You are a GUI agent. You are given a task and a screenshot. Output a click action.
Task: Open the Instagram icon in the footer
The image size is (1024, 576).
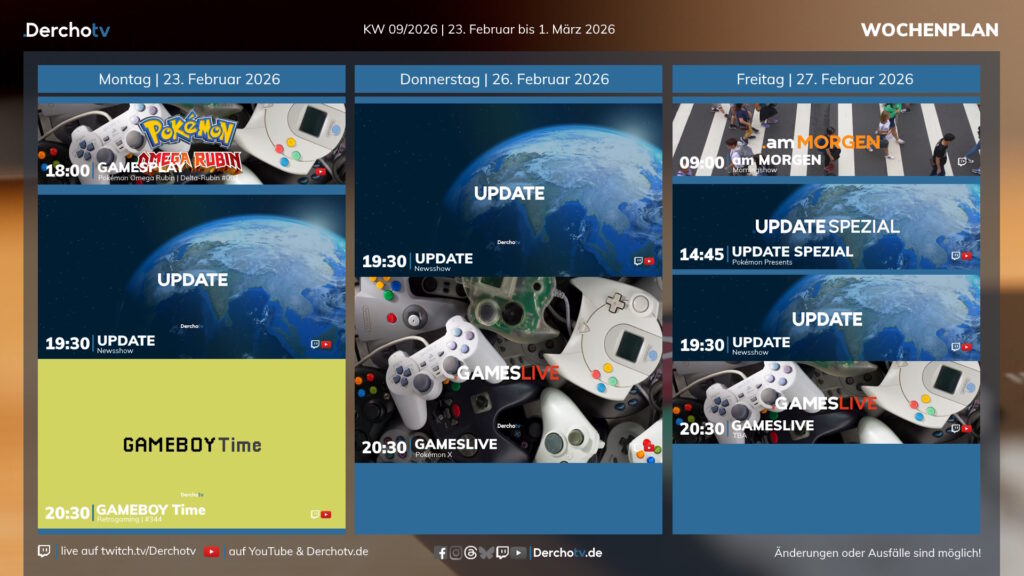point(456,553)
